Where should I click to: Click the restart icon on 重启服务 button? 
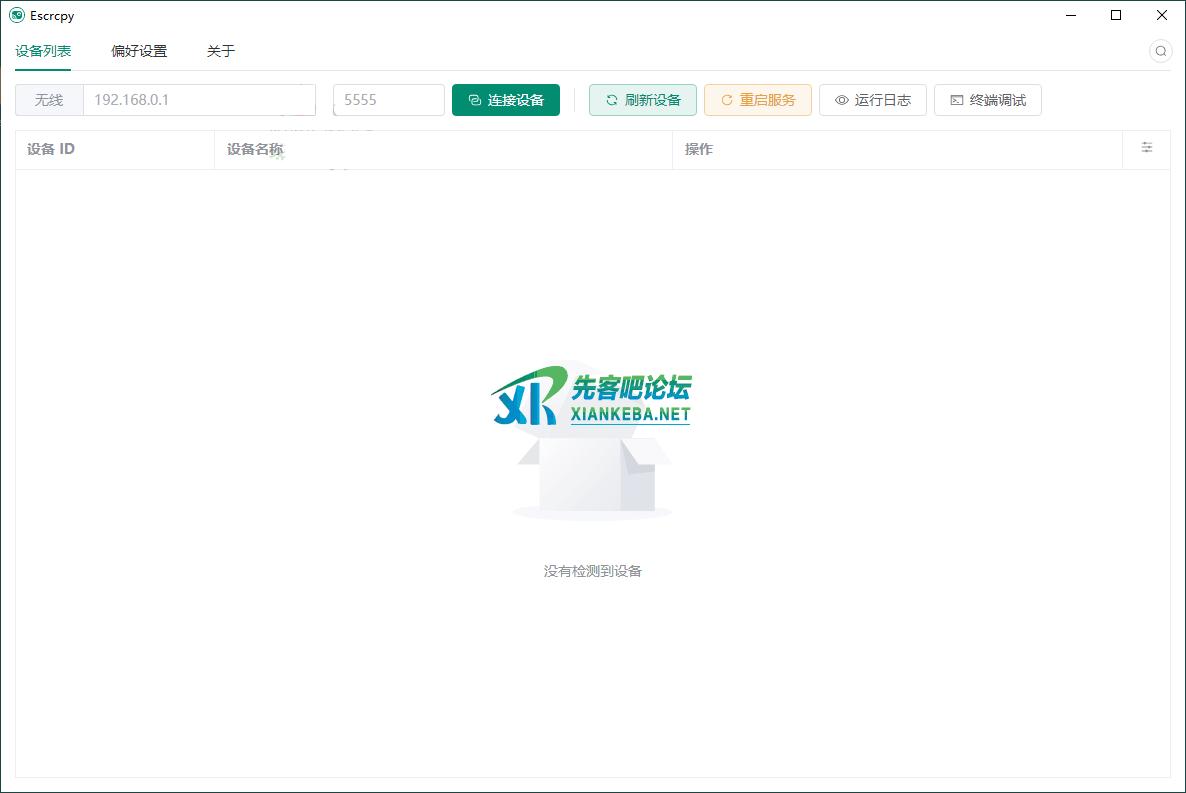click(x=727, y=99)
